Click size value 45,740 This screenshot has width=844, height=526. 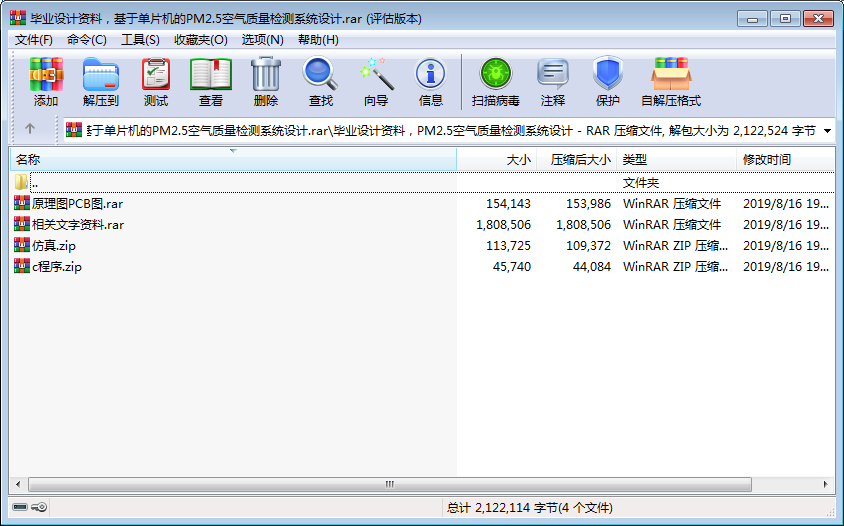[511, 266]
